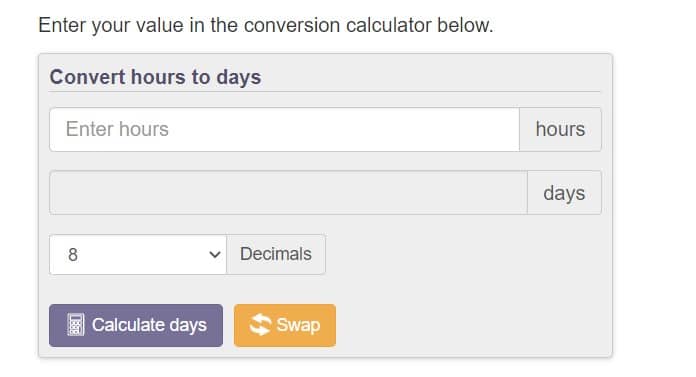
Task: Click the placeholder text Enter hours
Action: click(x=117, y=129)
